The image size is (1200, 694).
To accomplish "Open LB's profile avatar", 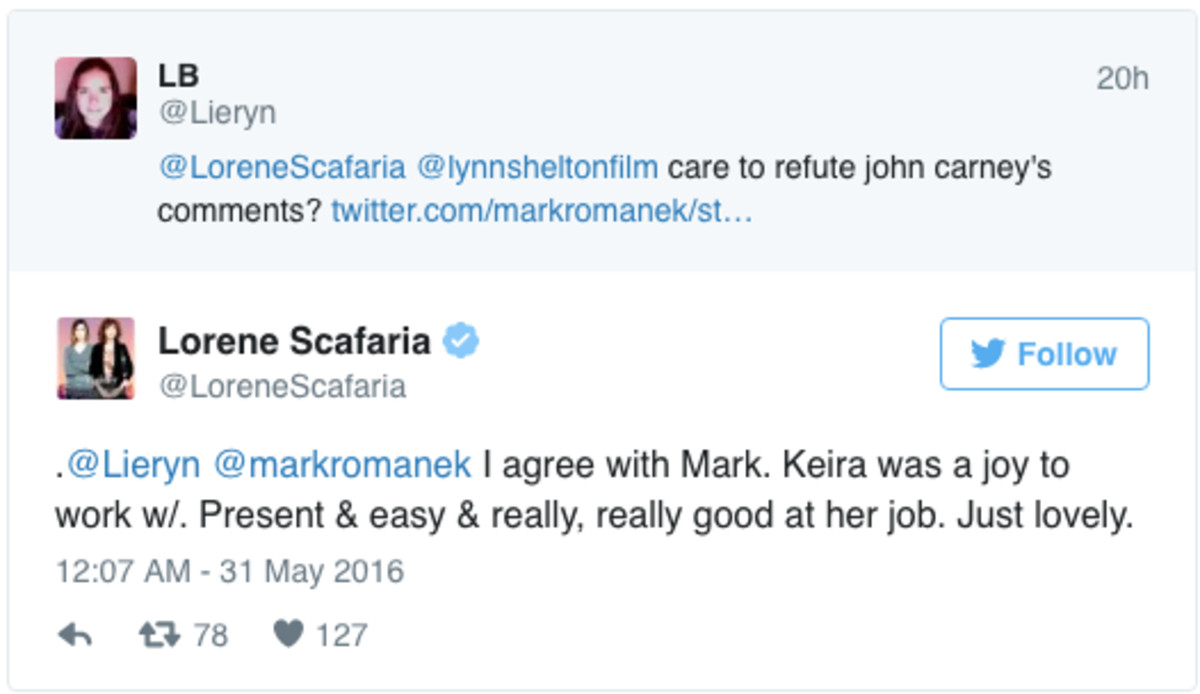I will click(x=96, y=97).
